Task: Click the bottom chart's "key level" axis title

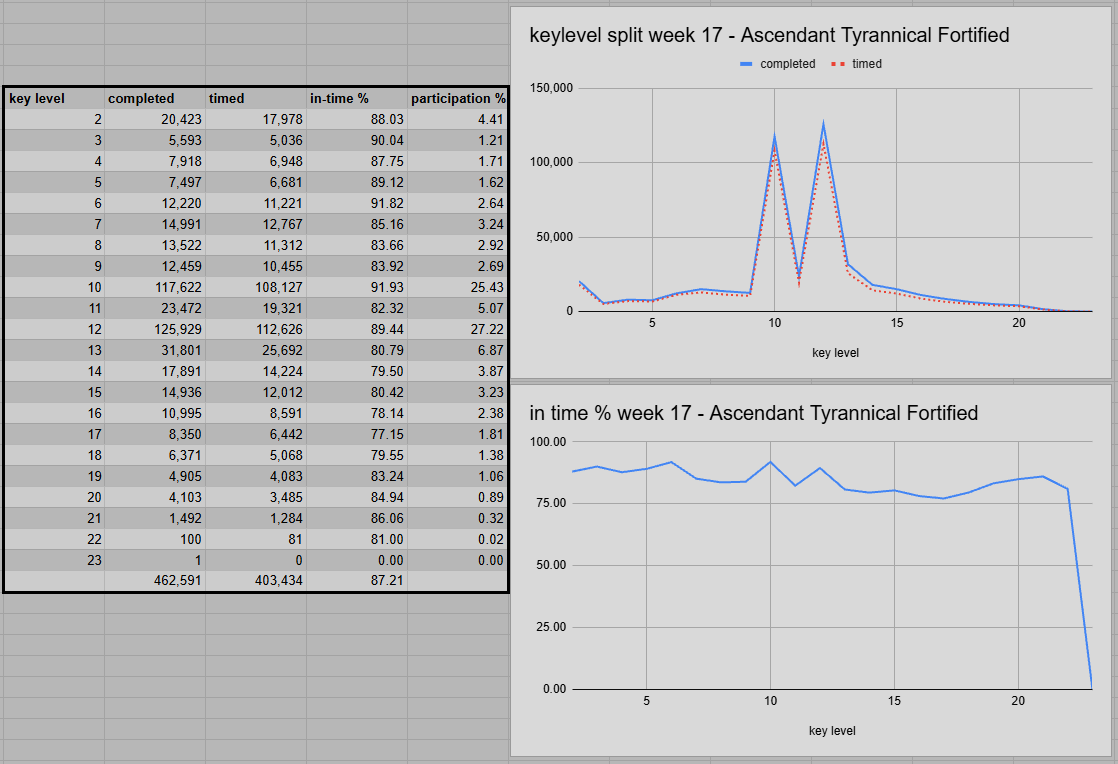Action: [832, 731]
